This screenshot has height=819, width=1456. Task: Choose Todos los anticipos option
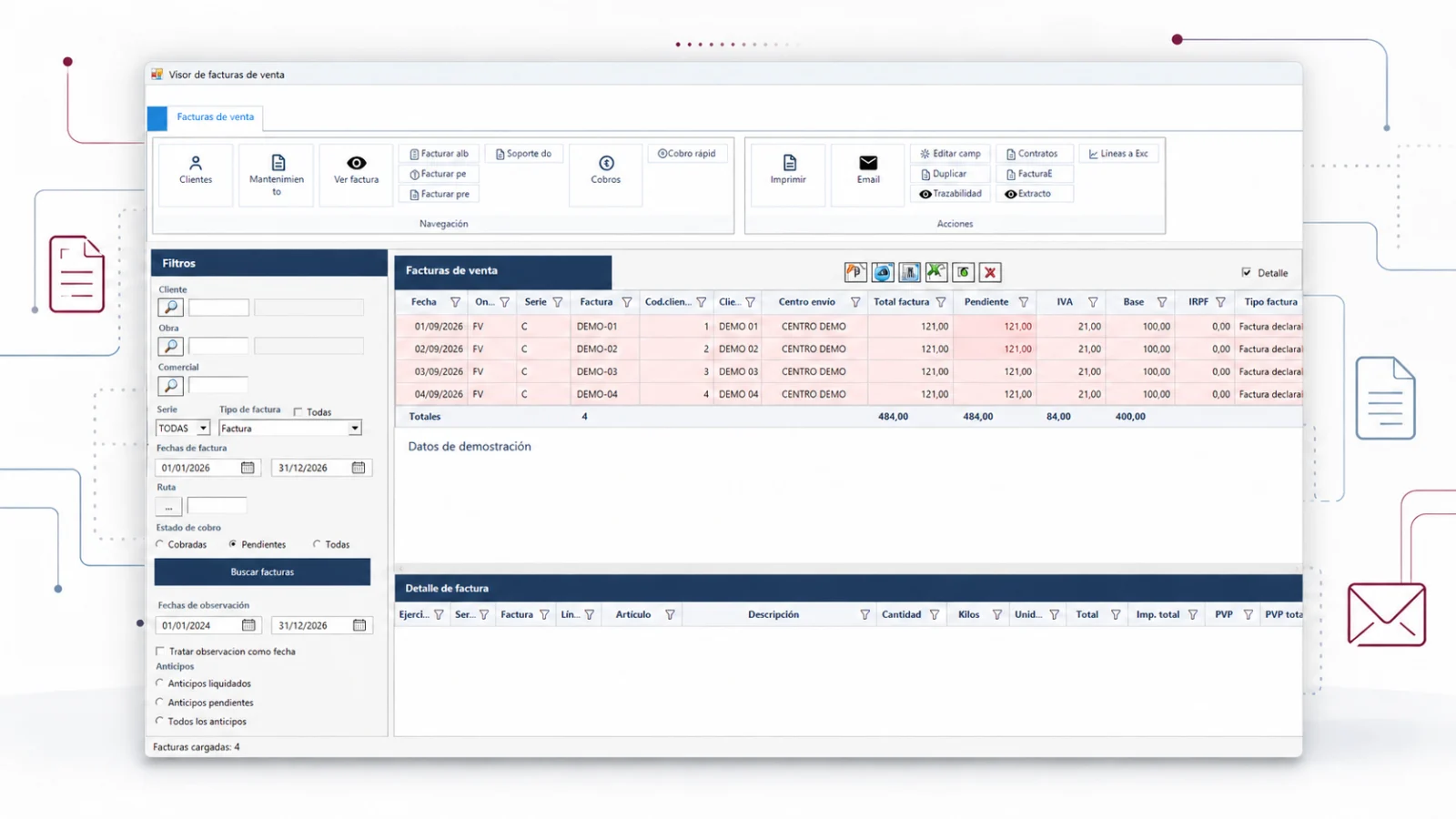(x=160, y=722)
